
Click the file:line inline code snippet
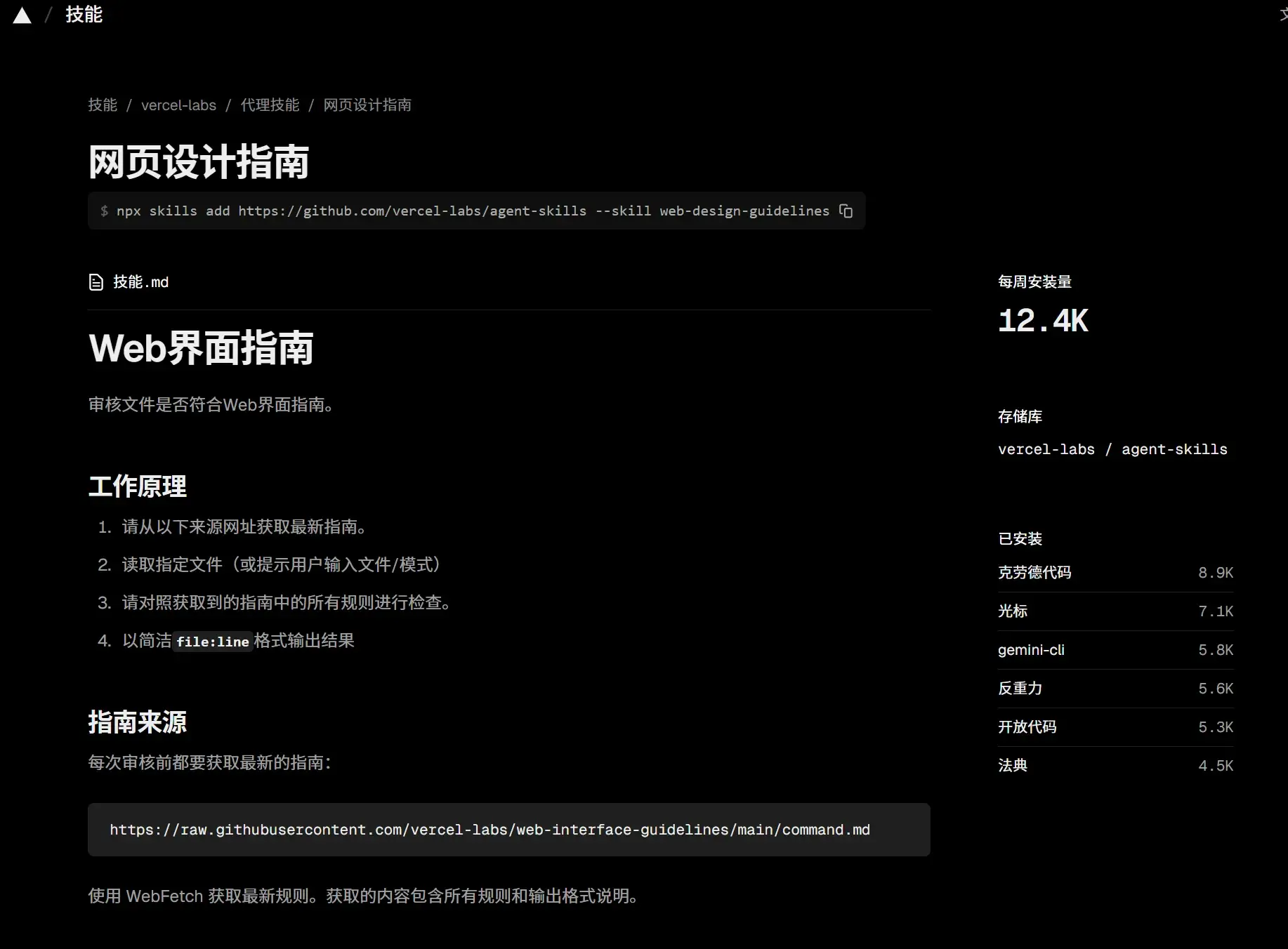[212, 642]
